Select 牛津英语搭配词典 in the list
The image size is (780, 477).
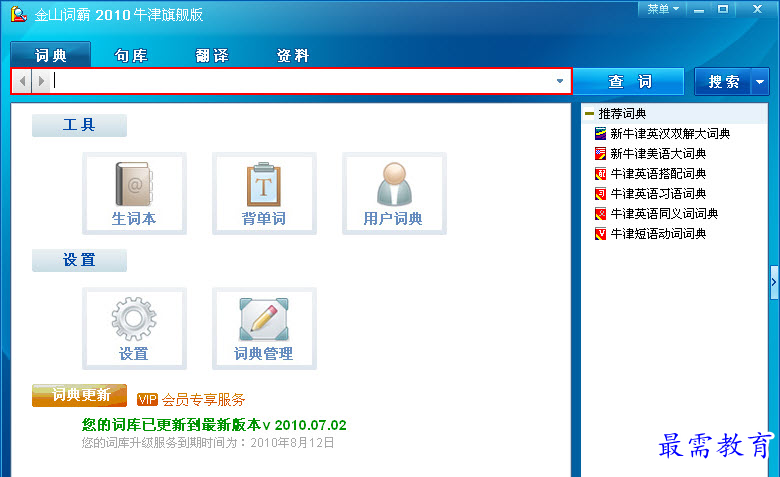(658, 174)
